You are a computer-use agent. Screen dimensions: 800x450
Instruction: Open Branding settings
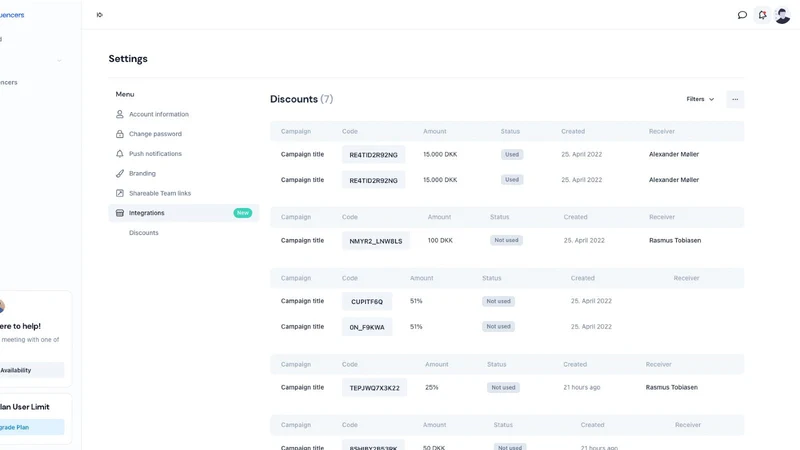(x=142, y=173)
